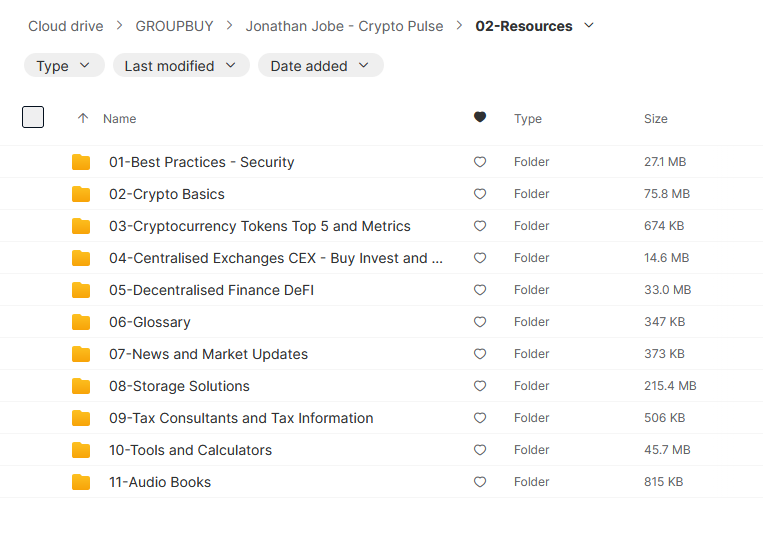Open the Type filter dropdown
The height and width of the screenshot is (554, 763).
(x=64, y=66)
